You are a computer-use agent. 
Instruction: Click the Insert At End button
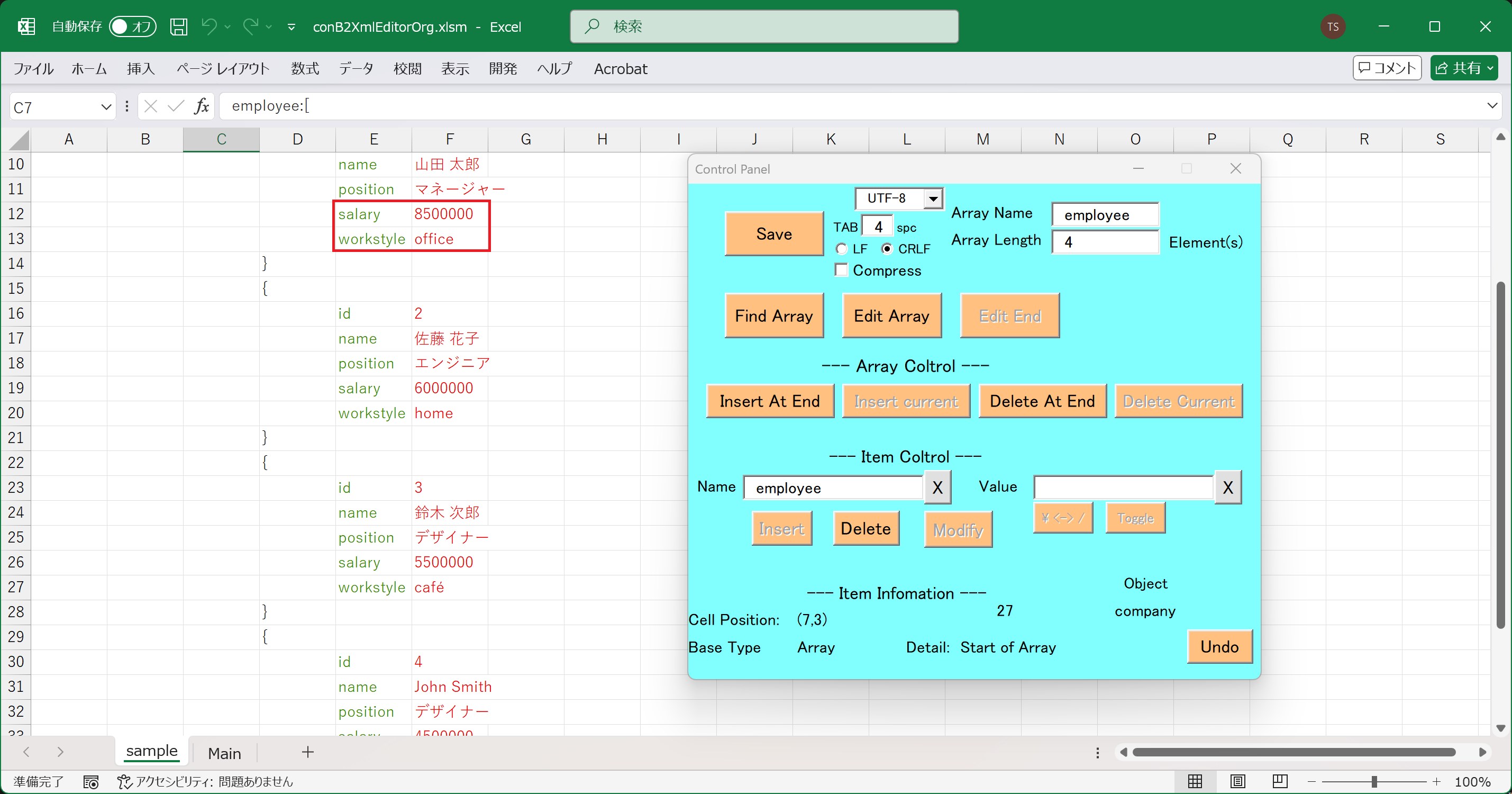click(x=770, y=401)
